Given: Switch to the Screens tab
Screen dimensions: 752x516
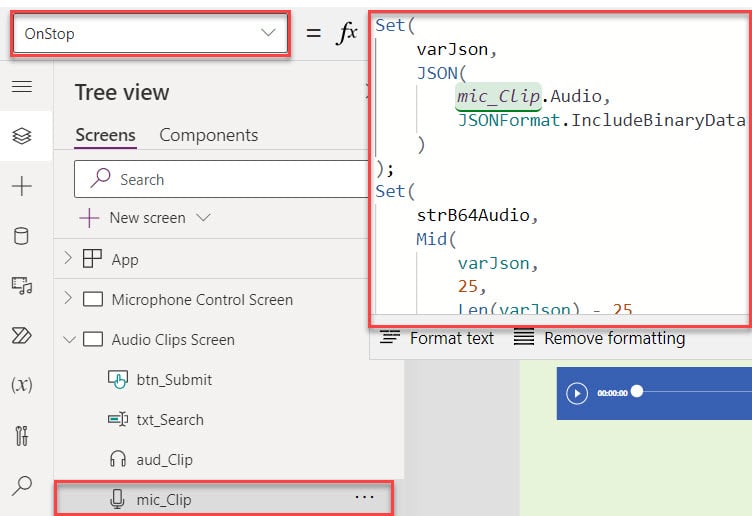Looking at the screenshot, I should click(x=106, y=135).
